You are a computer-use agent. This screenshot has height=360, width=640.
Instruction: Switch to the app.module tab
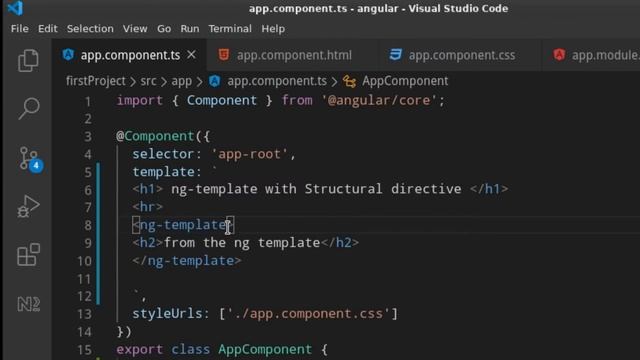[x=591, y=55]
